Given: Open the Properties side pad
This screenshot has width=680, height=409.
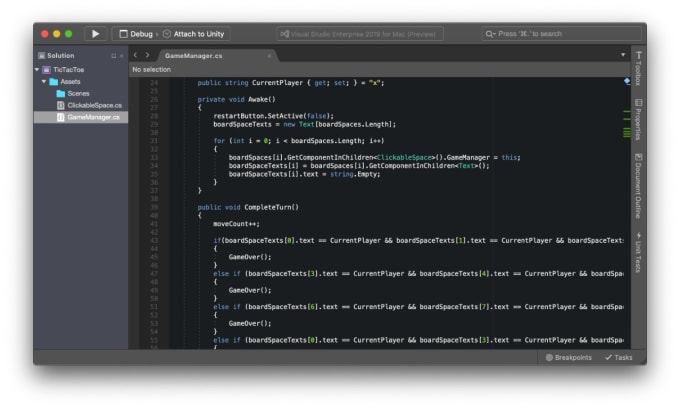Looking at the screenshot, I should pos(638,120).
